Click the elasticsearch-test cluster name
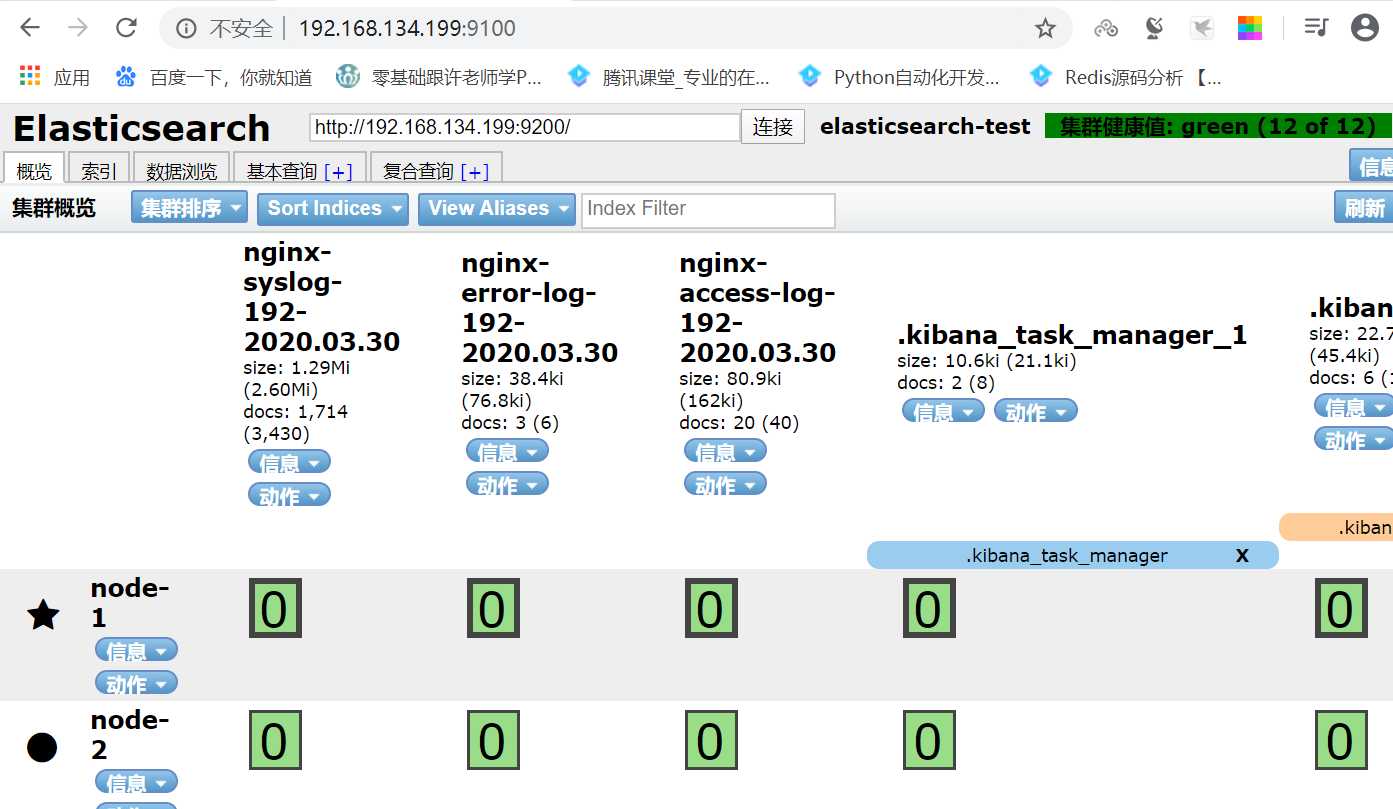 925,127
